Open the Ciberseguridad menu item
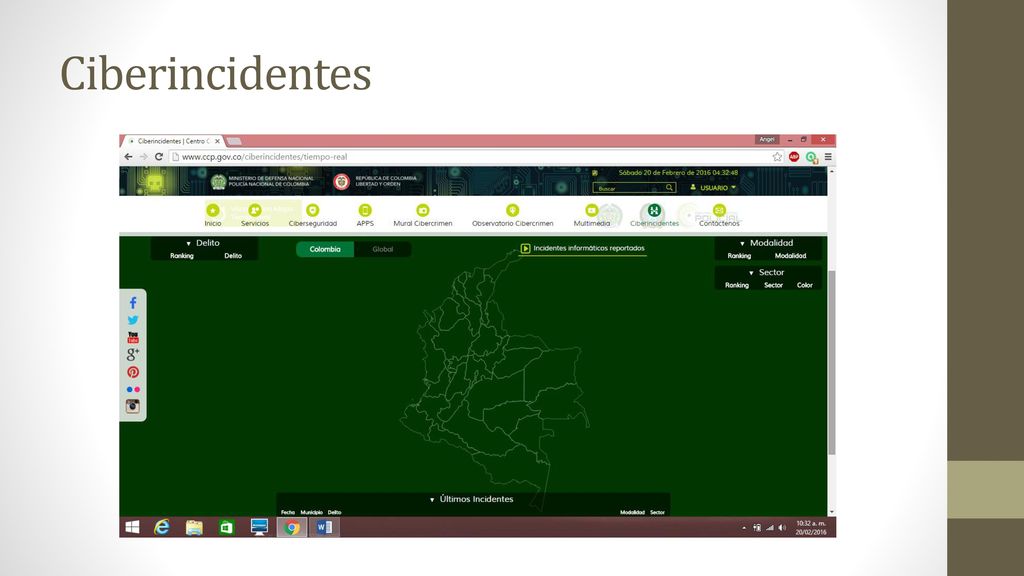The height and width of the screenshot is (576, 1024). click(x=313, y=215)
